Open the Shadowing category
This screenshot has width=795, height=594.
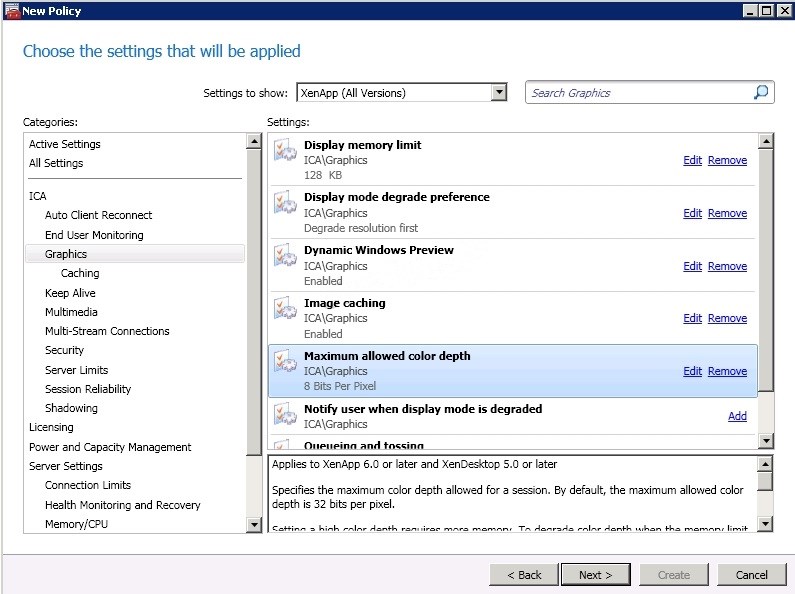pos(71,408)
